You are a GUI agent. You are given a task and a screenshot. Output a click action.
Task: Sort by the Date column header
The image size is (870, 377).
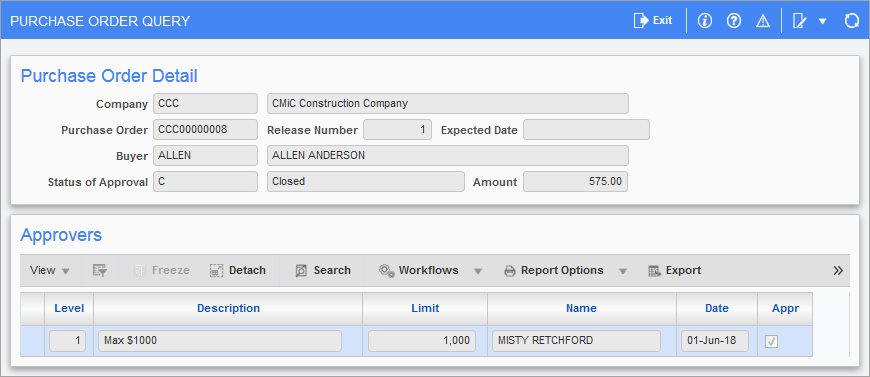point(717,308)
